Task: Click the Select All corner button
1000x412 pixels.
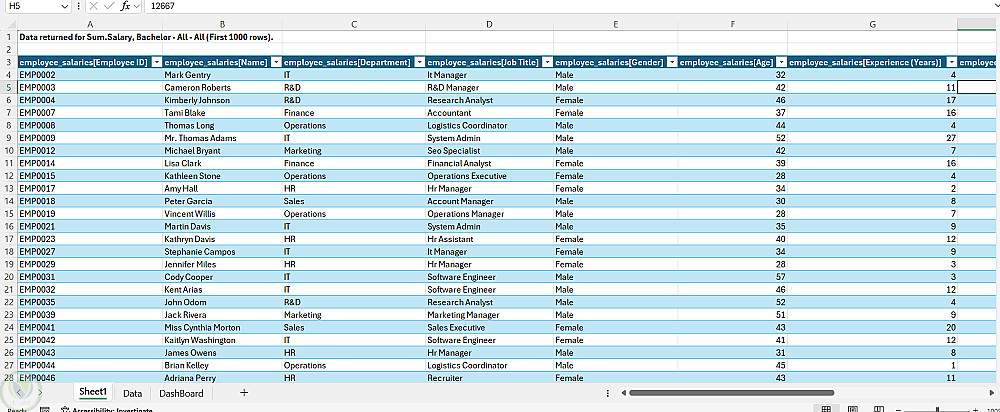Action: [9, 24]
